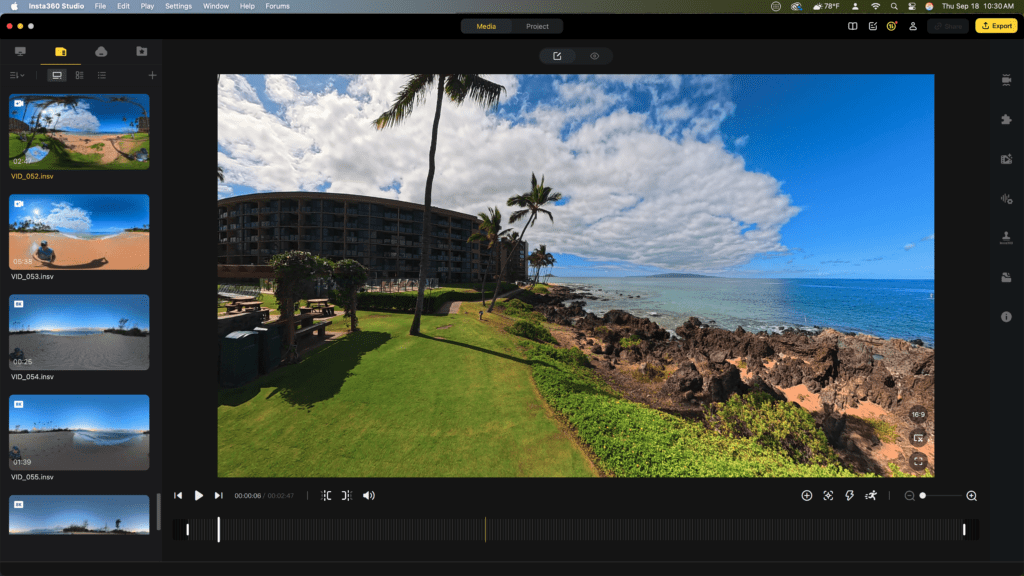Open the 16:9 aspect ratio selector
Screen dimensions: 1024x576
tap(918, 414)
